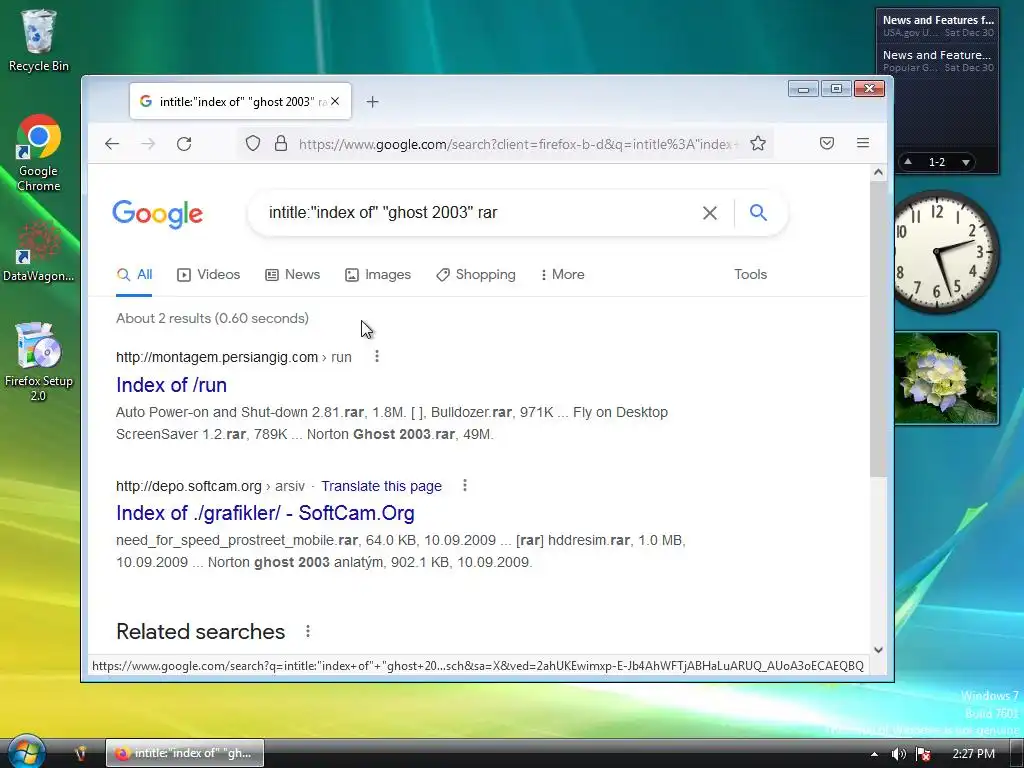Screen dimensions: 1024x768
Task: Switch to the All results tab
Action: tap(135, 275)
